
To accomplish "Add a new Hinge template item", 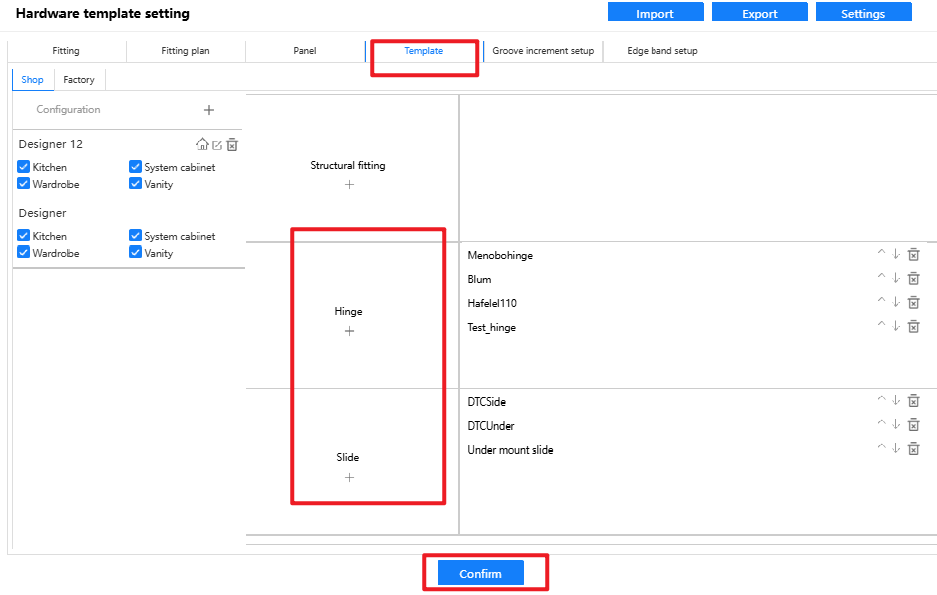I will 349,331.
